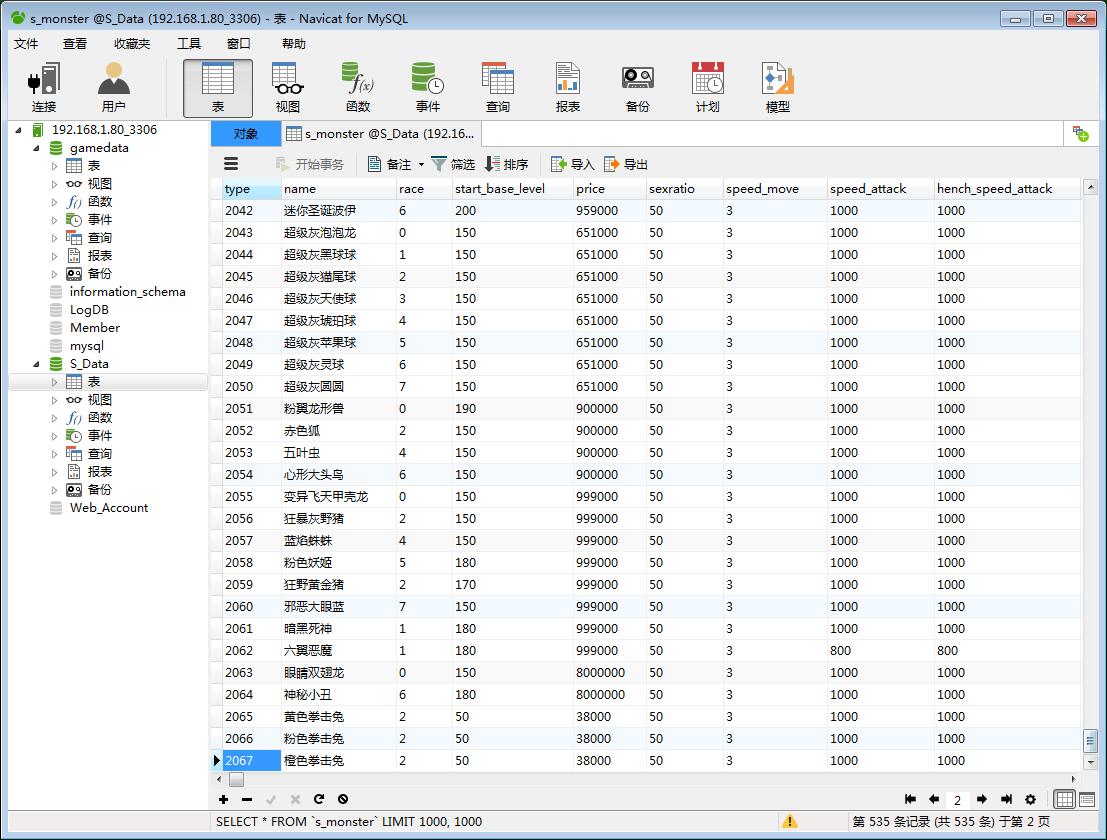1107x840 pixels.
Task: Switch to form view mode
Action: [x=1087, y=799]
